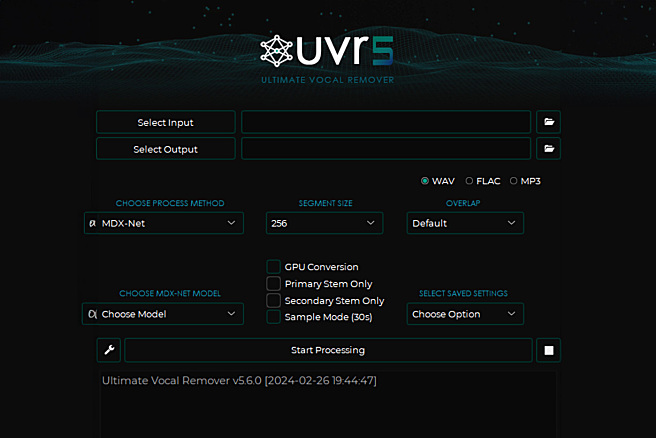The width and height of the screenshot is (656, 438).
Task: Open the Choose Model dropdown
Action: click(x=163, y=314)
